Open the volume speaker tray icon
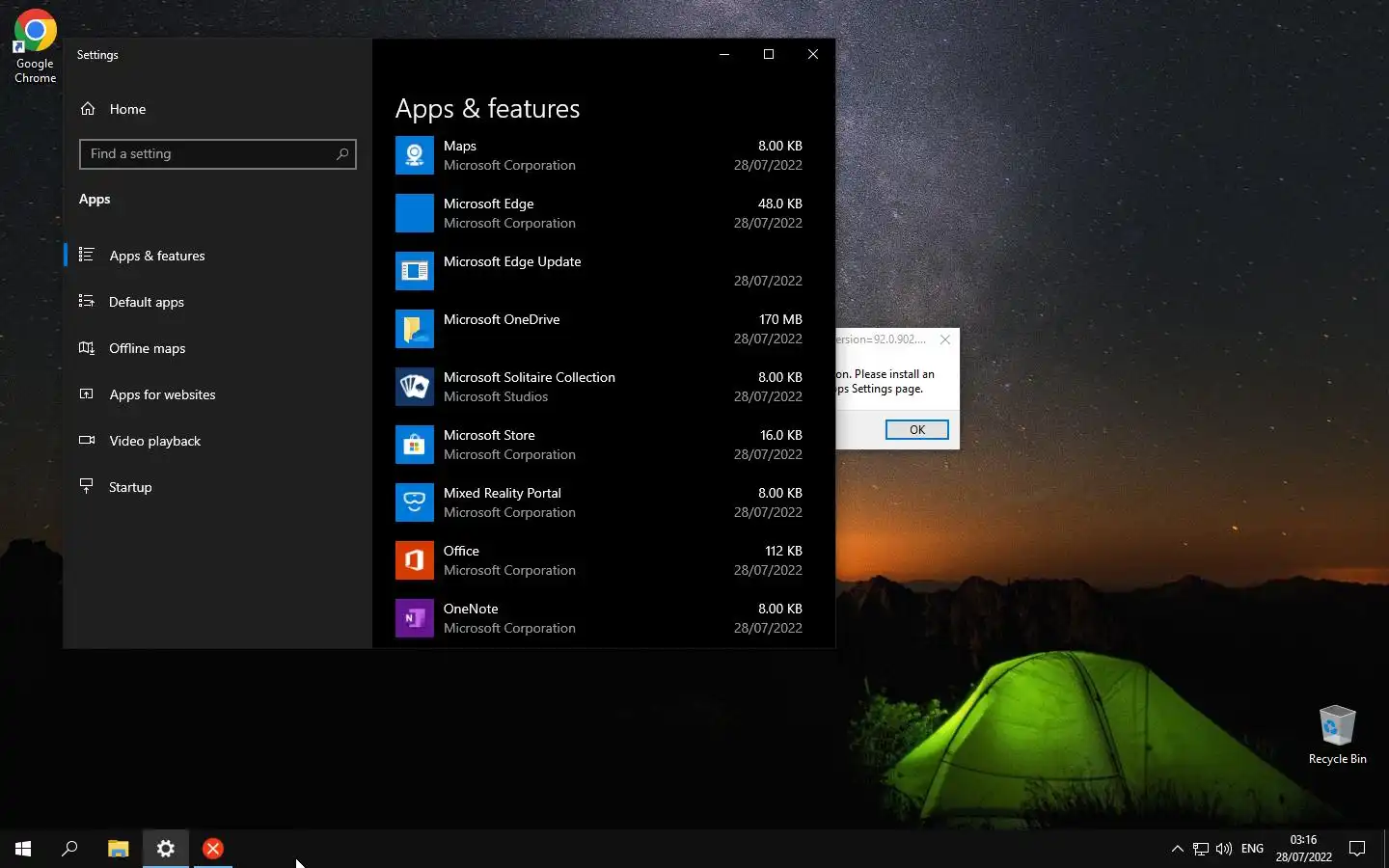 click(1224, 849)
